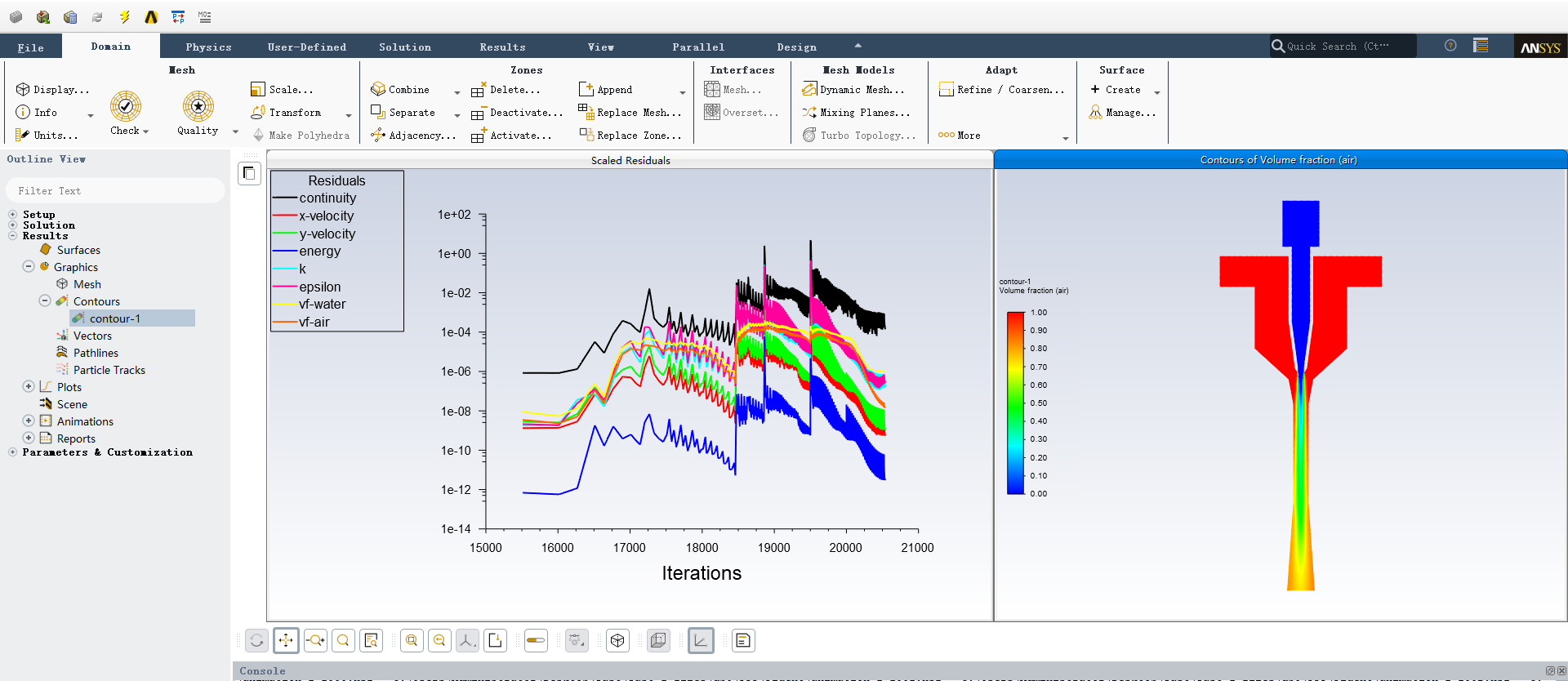Viewport: 1568px width, 681px height.
Task: Click the refresh graphics button in bottom toolbar
Action: point(257,641)
